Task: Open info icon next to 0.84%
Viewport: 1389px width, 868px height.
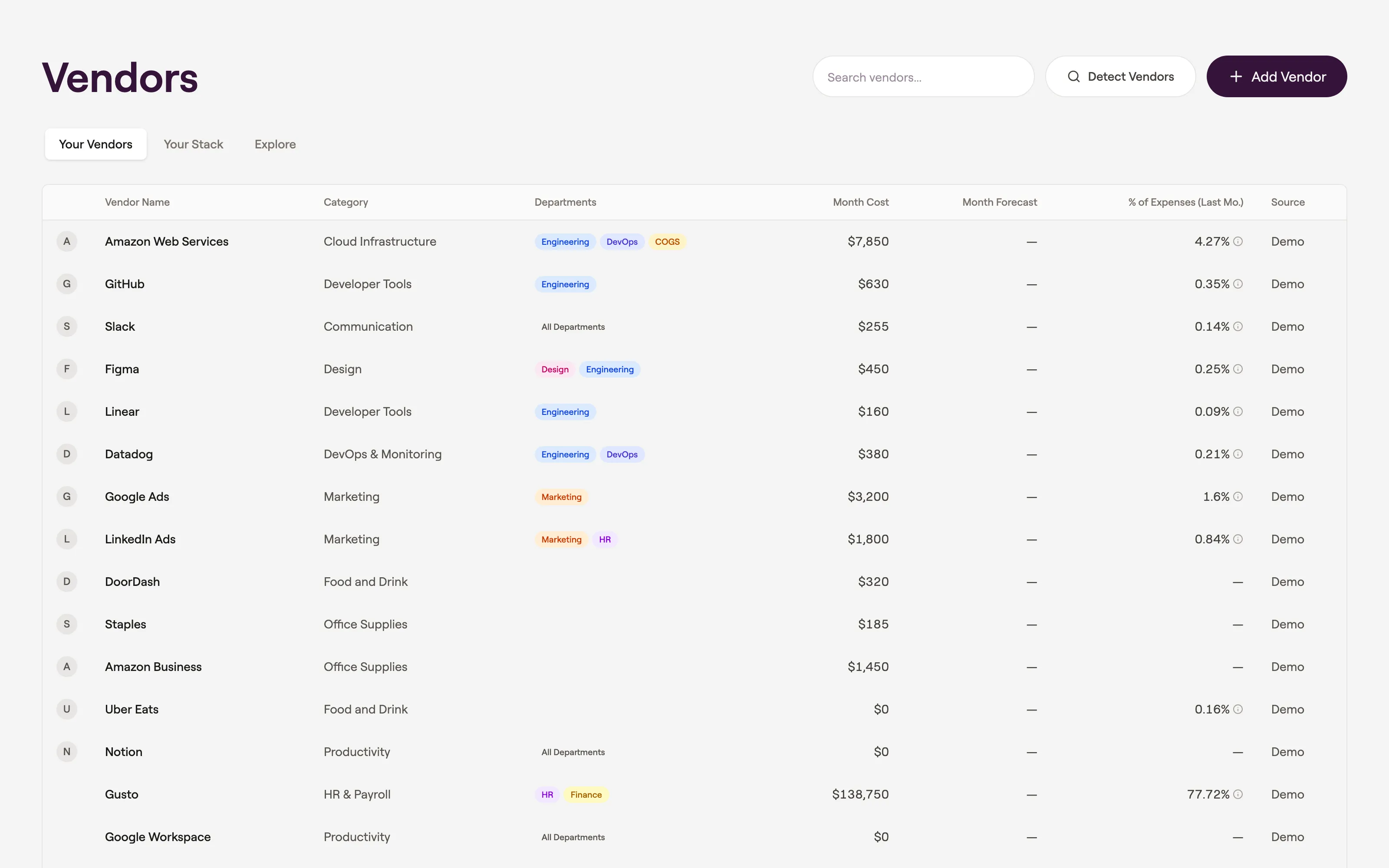Action: coord(1238,539)
